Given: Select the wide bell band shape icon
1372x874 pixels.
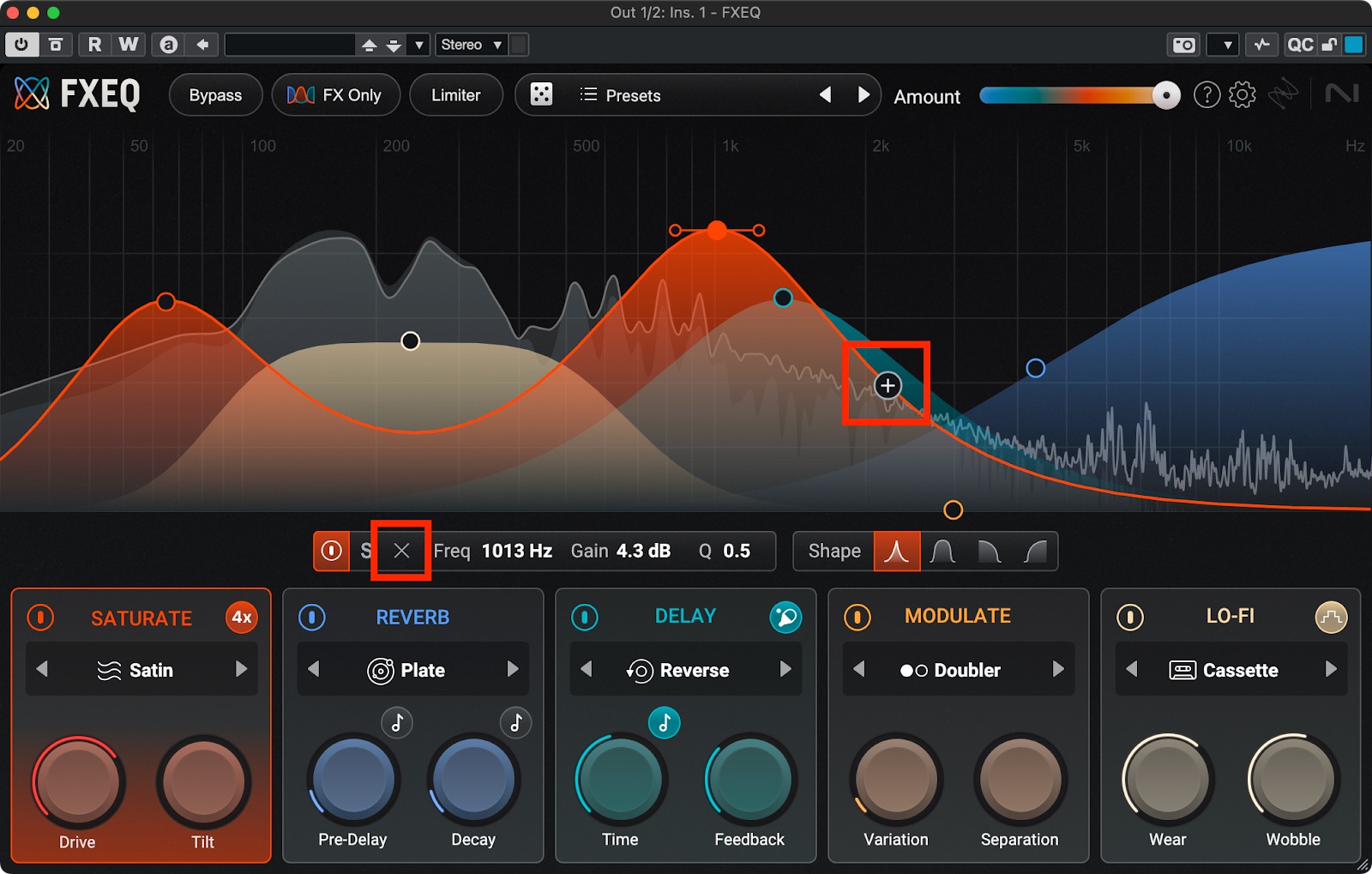Looking at the screenshot, I should (942, 552).
